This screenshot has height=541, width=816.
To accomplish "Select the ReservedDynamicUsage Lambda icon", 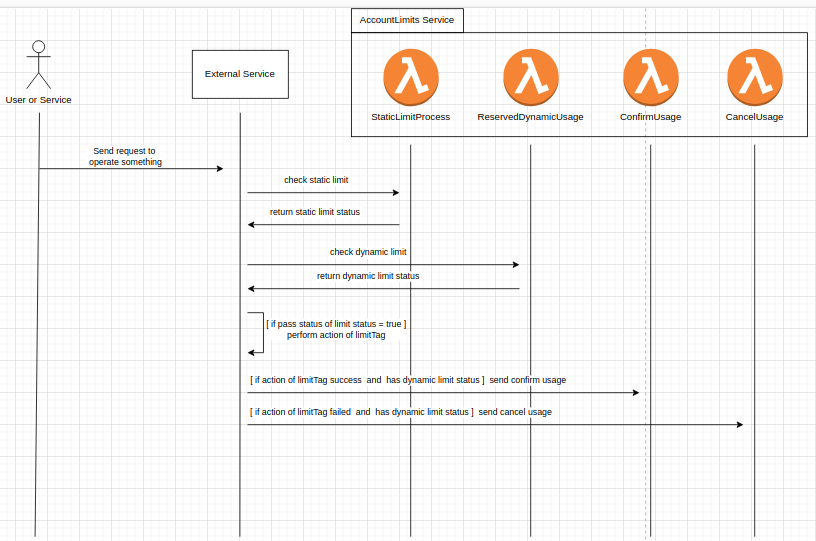I will click(530, 77).
